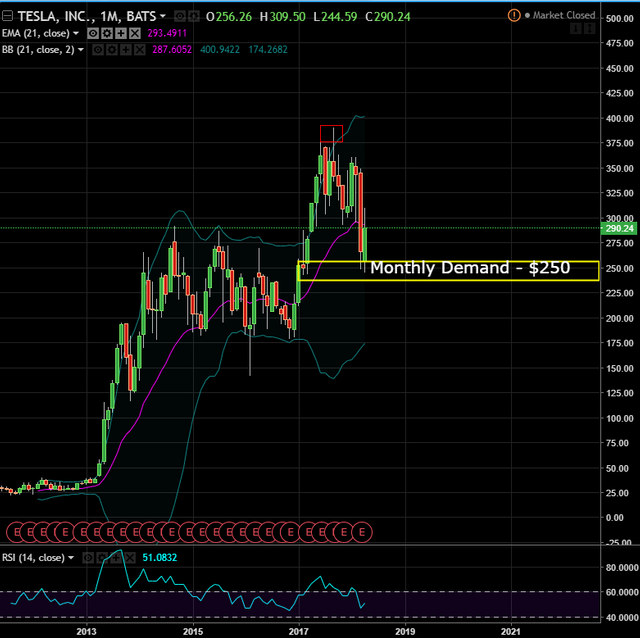
Task: Remove the EMA indicator with its X icon
Action: (135, 33)
